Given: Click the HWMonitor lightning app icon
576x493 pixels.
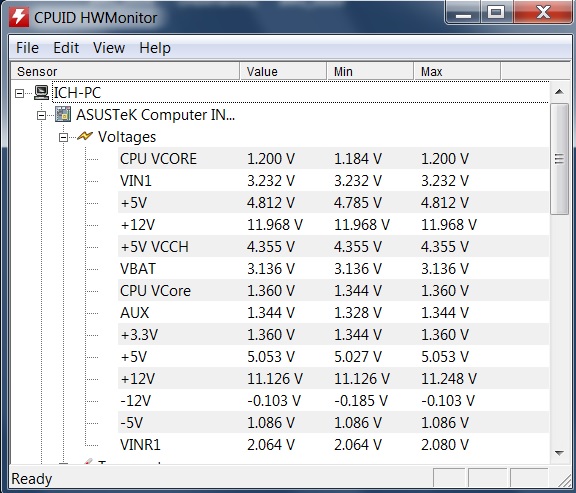Looking at the screenshot, I should click(x=19, y=17).
